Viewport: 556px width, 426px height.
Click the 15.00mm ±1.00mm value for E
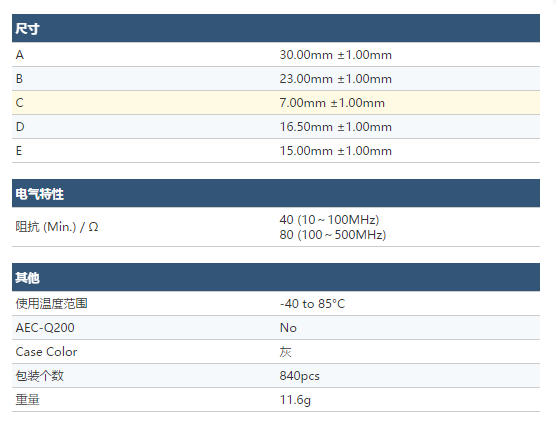[335, 151]
